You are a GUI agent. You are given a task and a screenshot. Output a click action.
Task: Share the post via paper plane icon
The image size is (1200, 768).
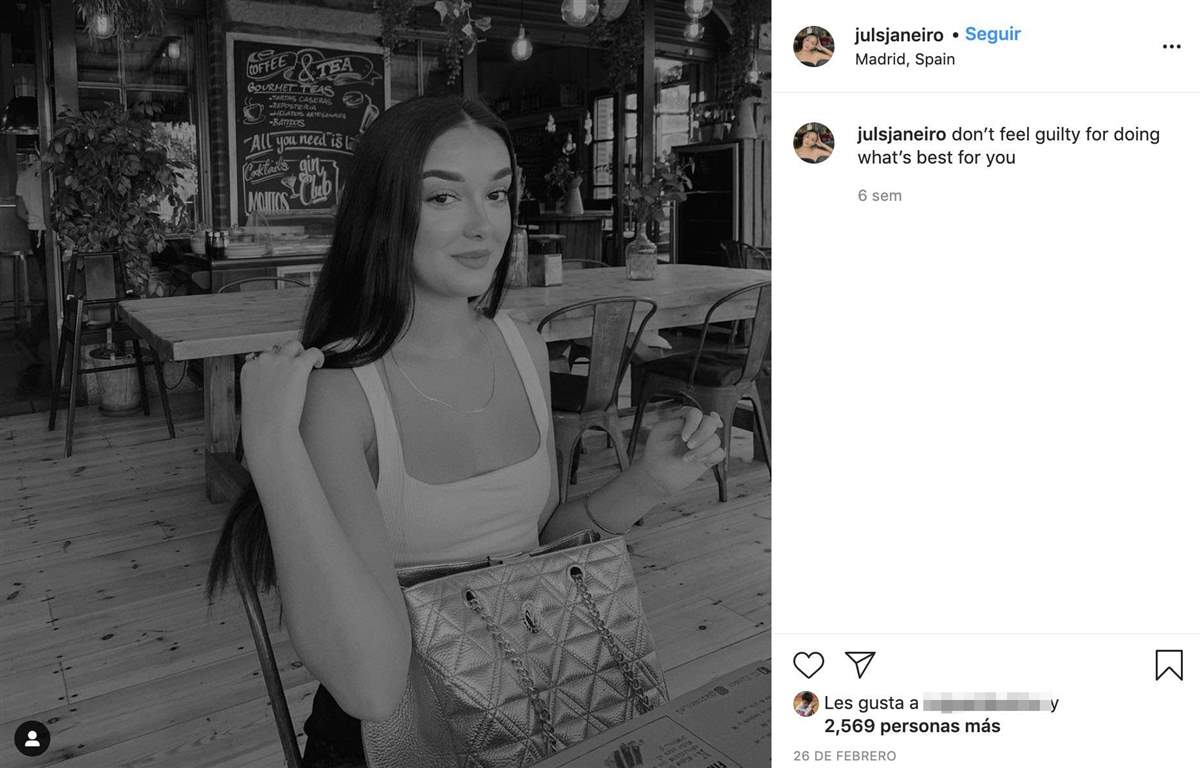click(860, 665)
